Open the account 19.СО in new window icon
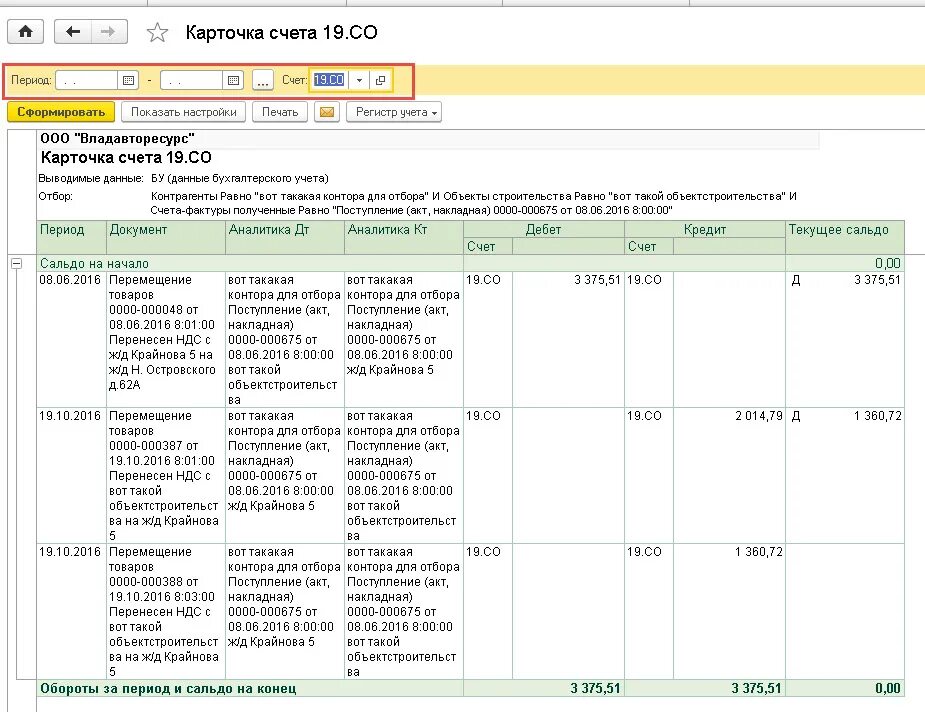Viewport: 925px width, 712px height. tap(381, 80)
